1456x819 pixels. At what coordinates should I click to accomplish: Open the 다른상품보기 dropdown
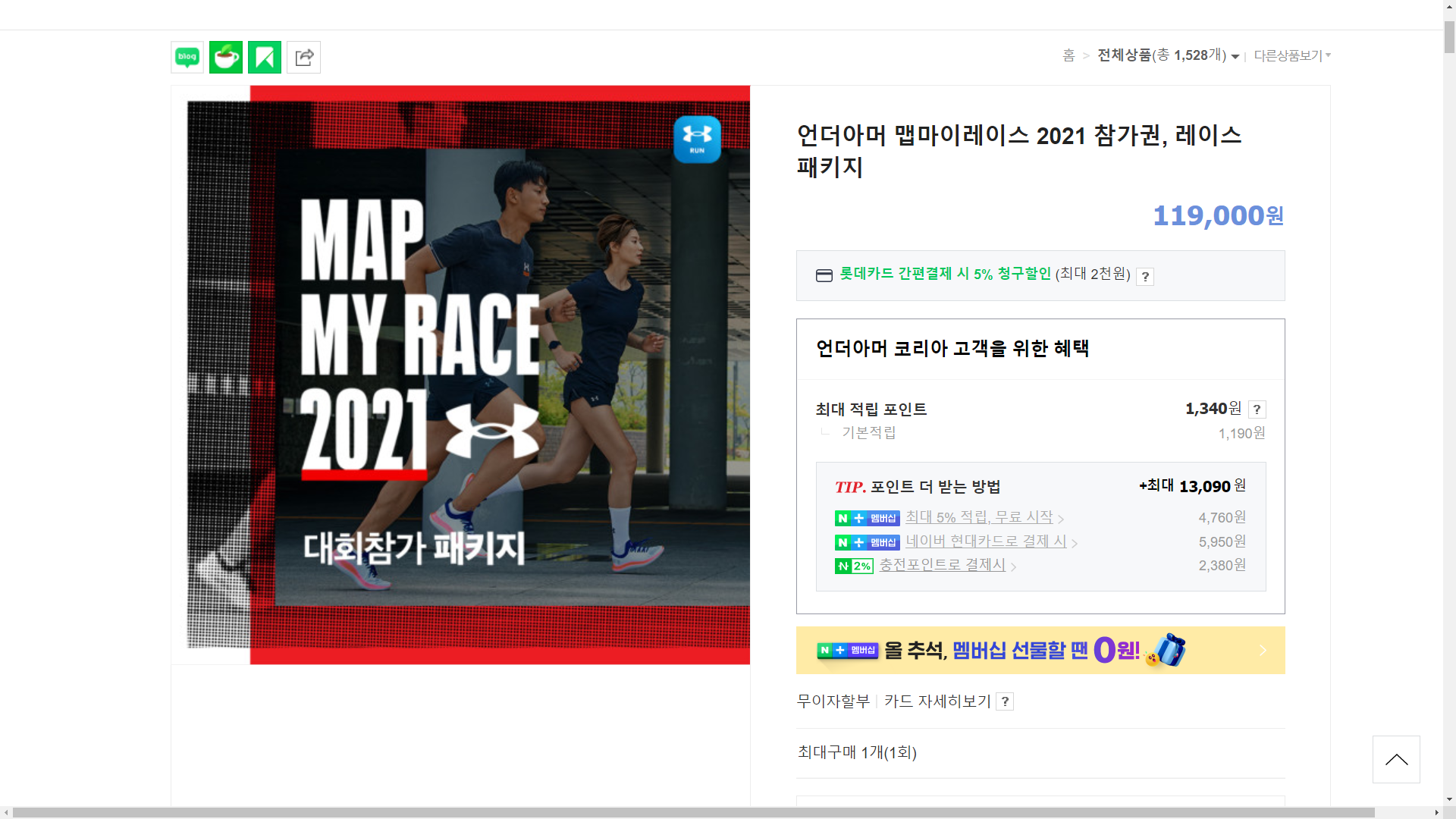pos(1292,55)
